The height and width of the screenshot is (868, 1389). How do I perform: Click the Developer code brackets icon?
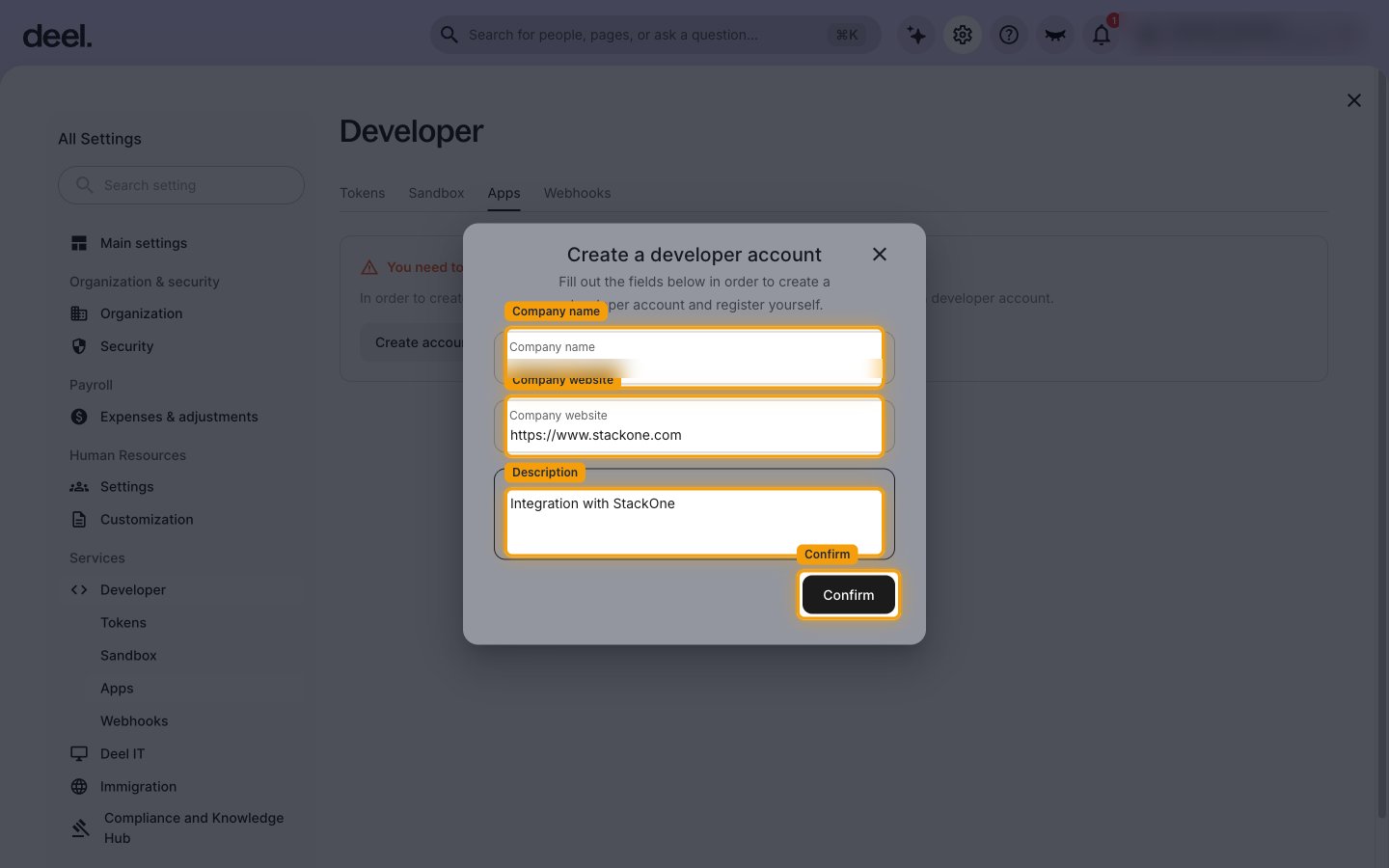[x=79, y=590]
